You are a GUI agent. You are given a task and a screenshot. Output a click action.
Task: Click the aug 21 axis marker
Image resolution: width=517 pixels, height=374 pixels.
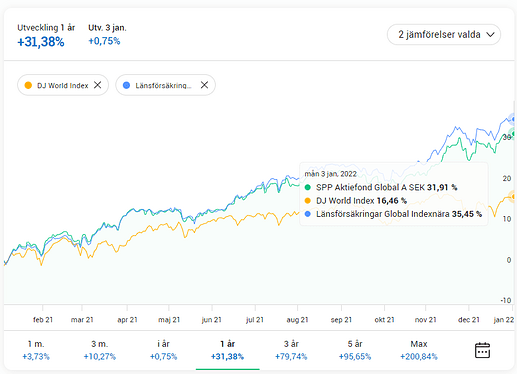point(297,320)
